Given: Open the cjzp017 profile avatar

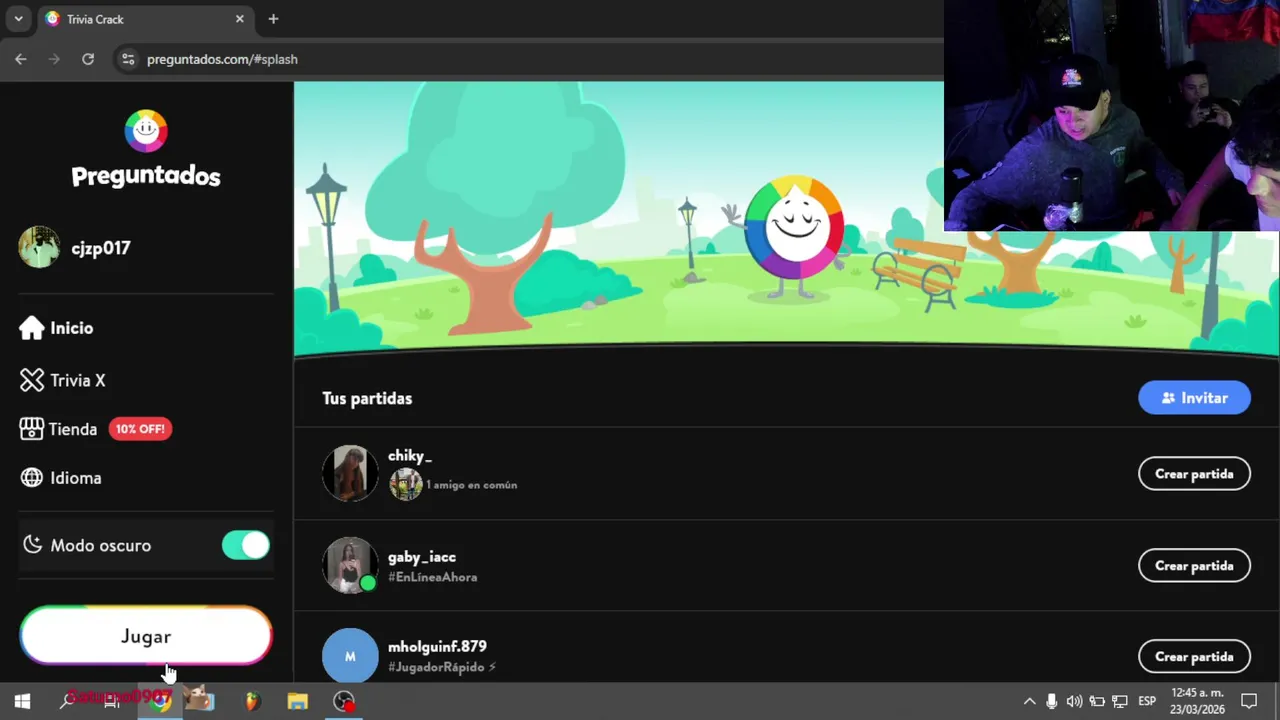Looking at the screenshot, I should point(39,247).
